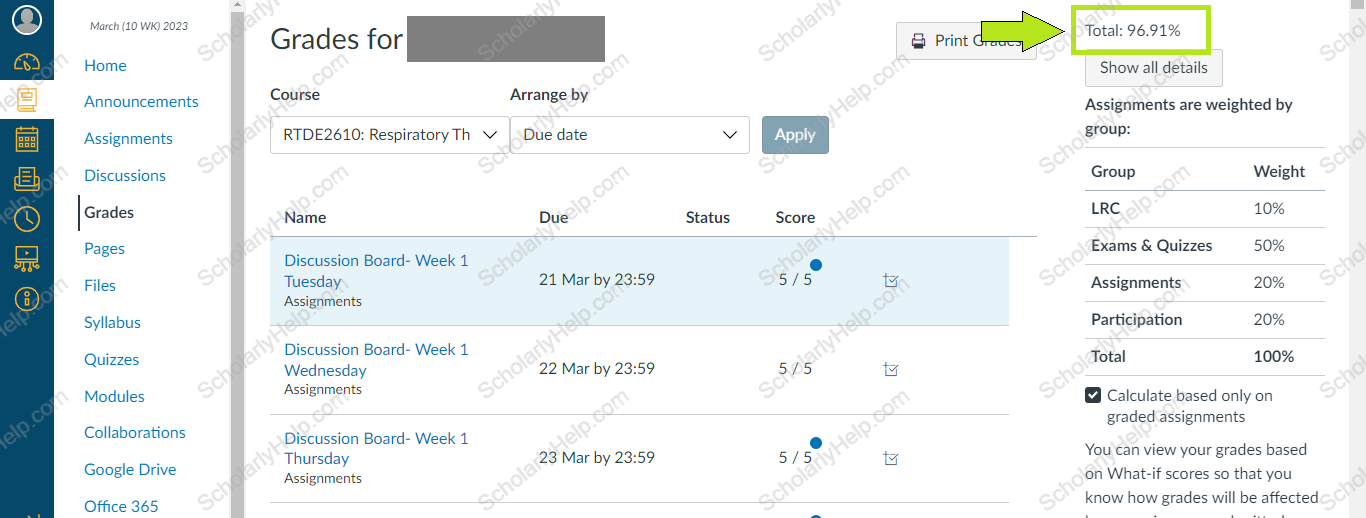The width and height of the screenshot is (1366, 518).
Task: Go to Dashboard via speedometer icon
Action: click(x=27, y=63)
